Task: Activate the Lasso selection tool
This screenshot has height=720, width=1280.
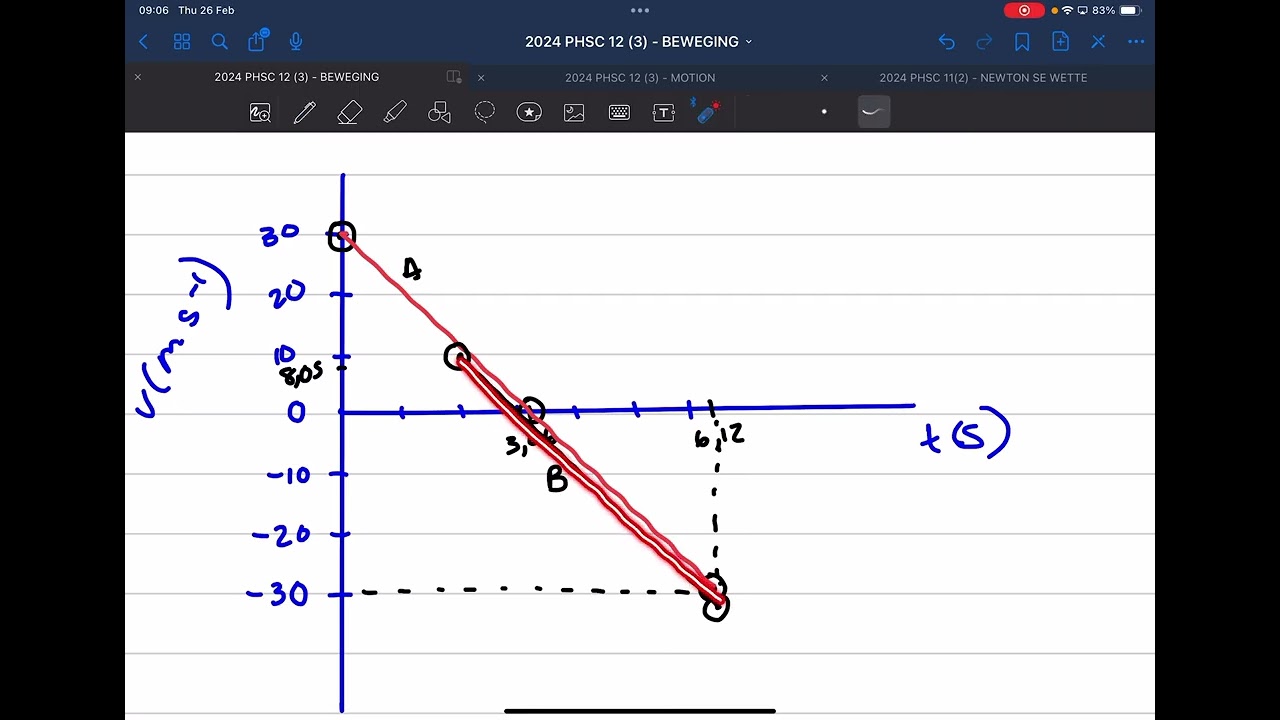Action: click(485, 112)
